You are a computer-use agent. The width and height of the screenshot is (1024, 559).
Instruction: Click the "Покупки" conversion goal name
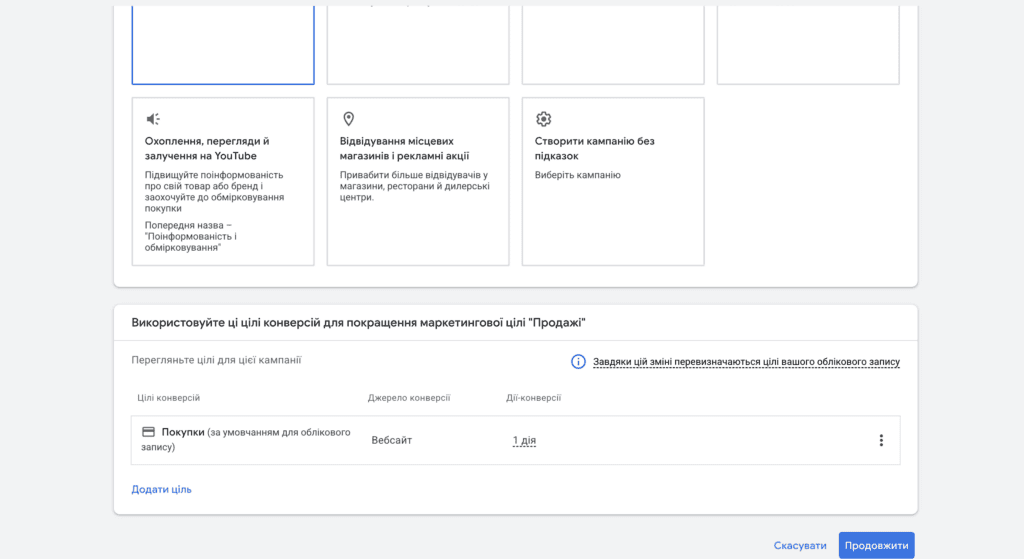(183, 432)
